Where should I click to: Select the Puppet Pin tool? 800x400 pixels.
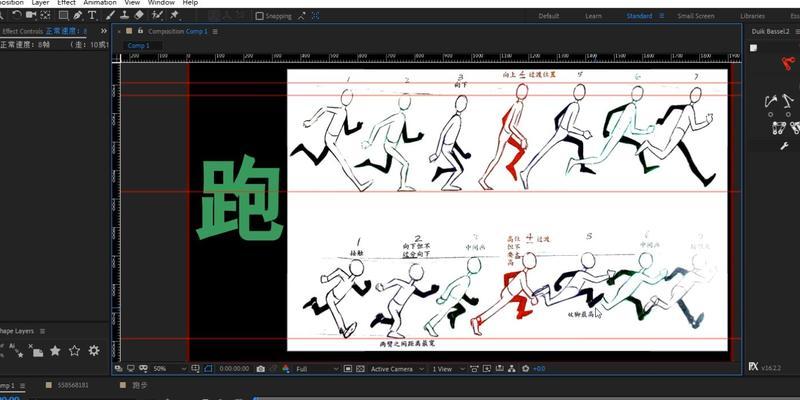(174, 15)
